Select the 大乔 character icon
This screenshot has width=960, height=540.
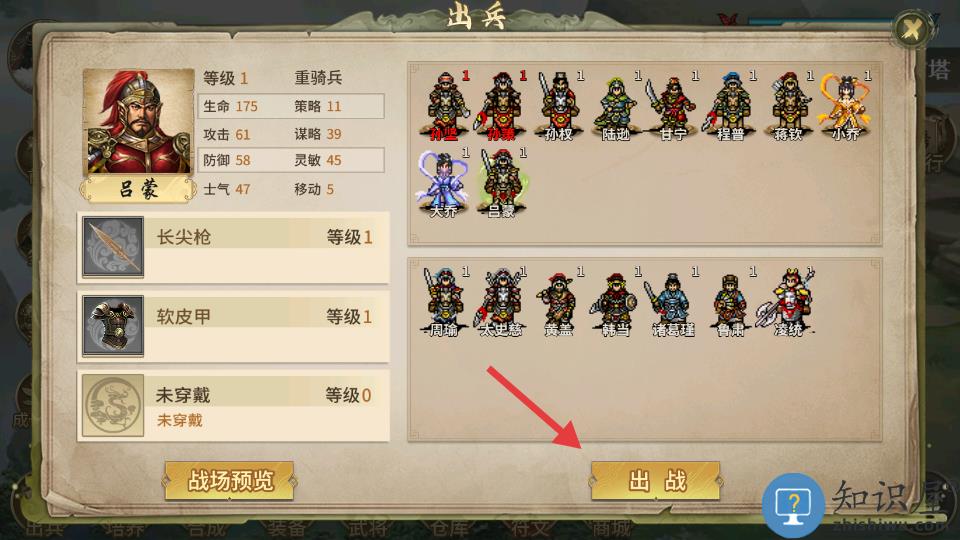(x=444, y=182)
